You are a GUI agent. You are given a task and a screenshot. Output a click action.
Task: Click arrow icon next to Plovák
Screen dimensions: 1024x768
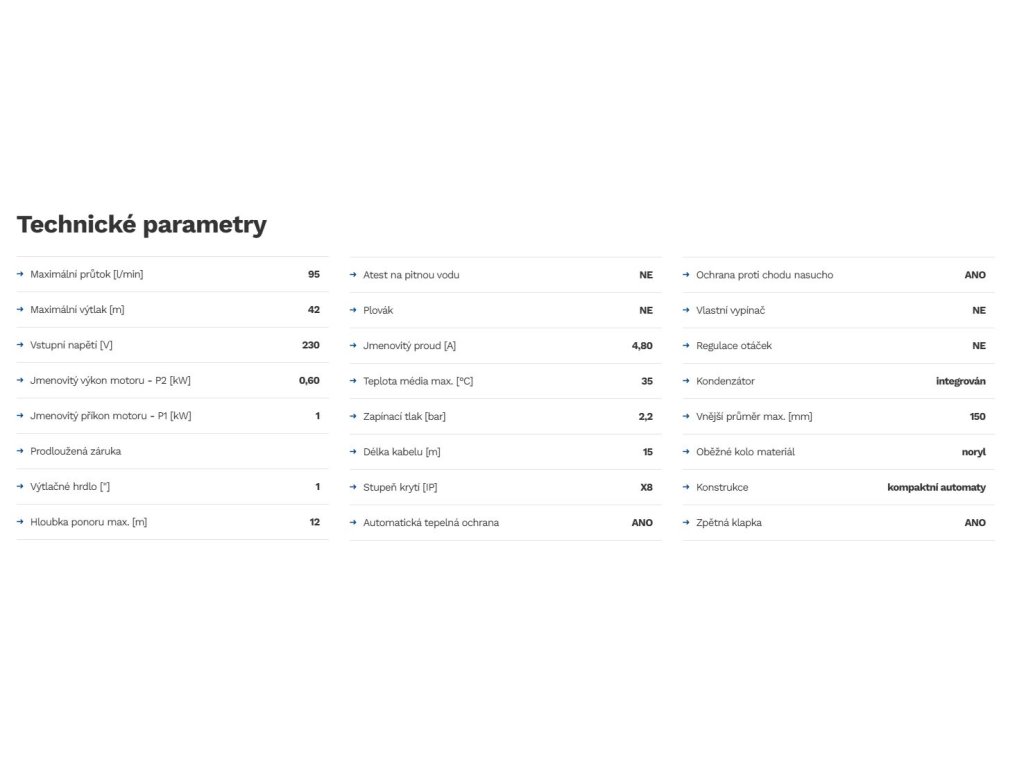coord(353,310)
